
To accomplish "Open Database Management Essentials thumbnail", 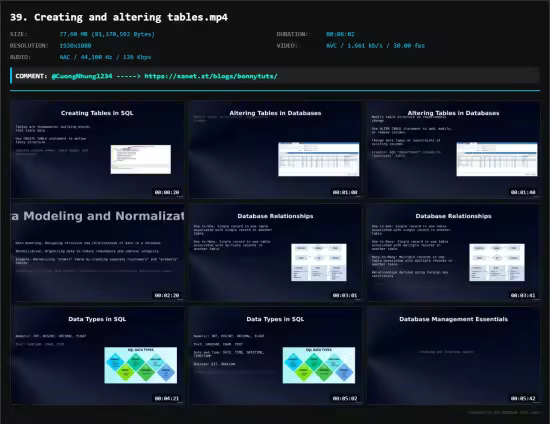I will (454, 356).
